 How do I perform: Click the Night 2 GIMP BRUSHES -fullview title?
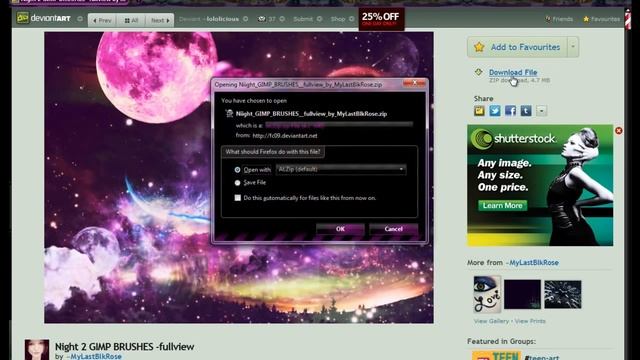point(124,347)
